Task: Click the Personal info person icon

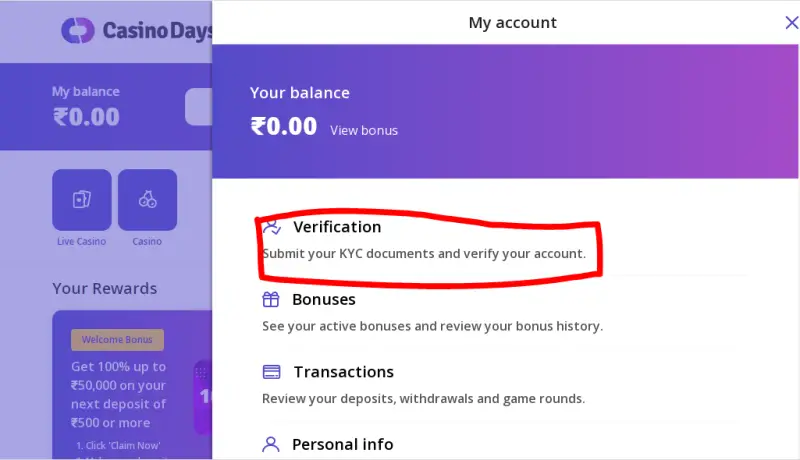Action: (x=271, y=444)
